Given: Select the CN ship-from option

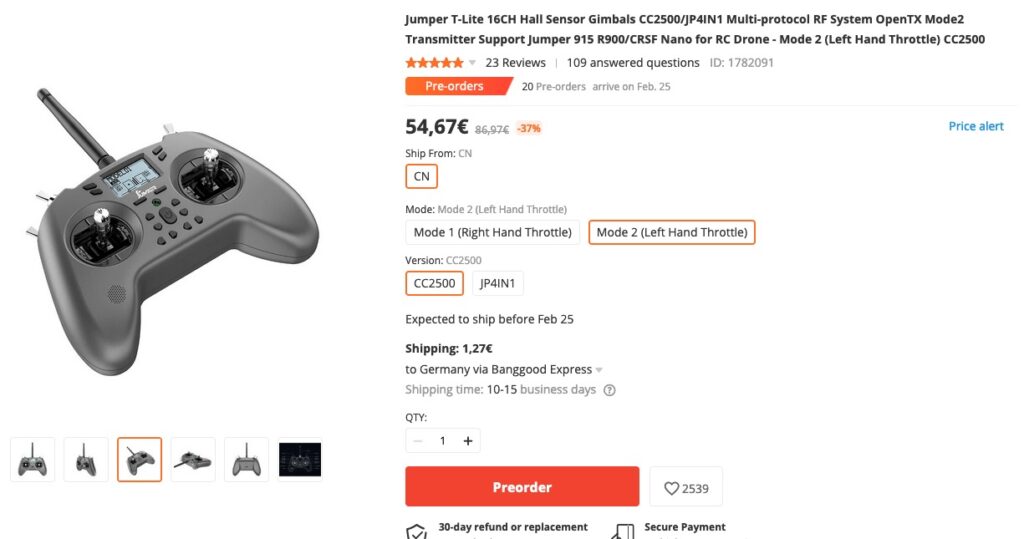Looking at the screenshot, I should [421, 176].
